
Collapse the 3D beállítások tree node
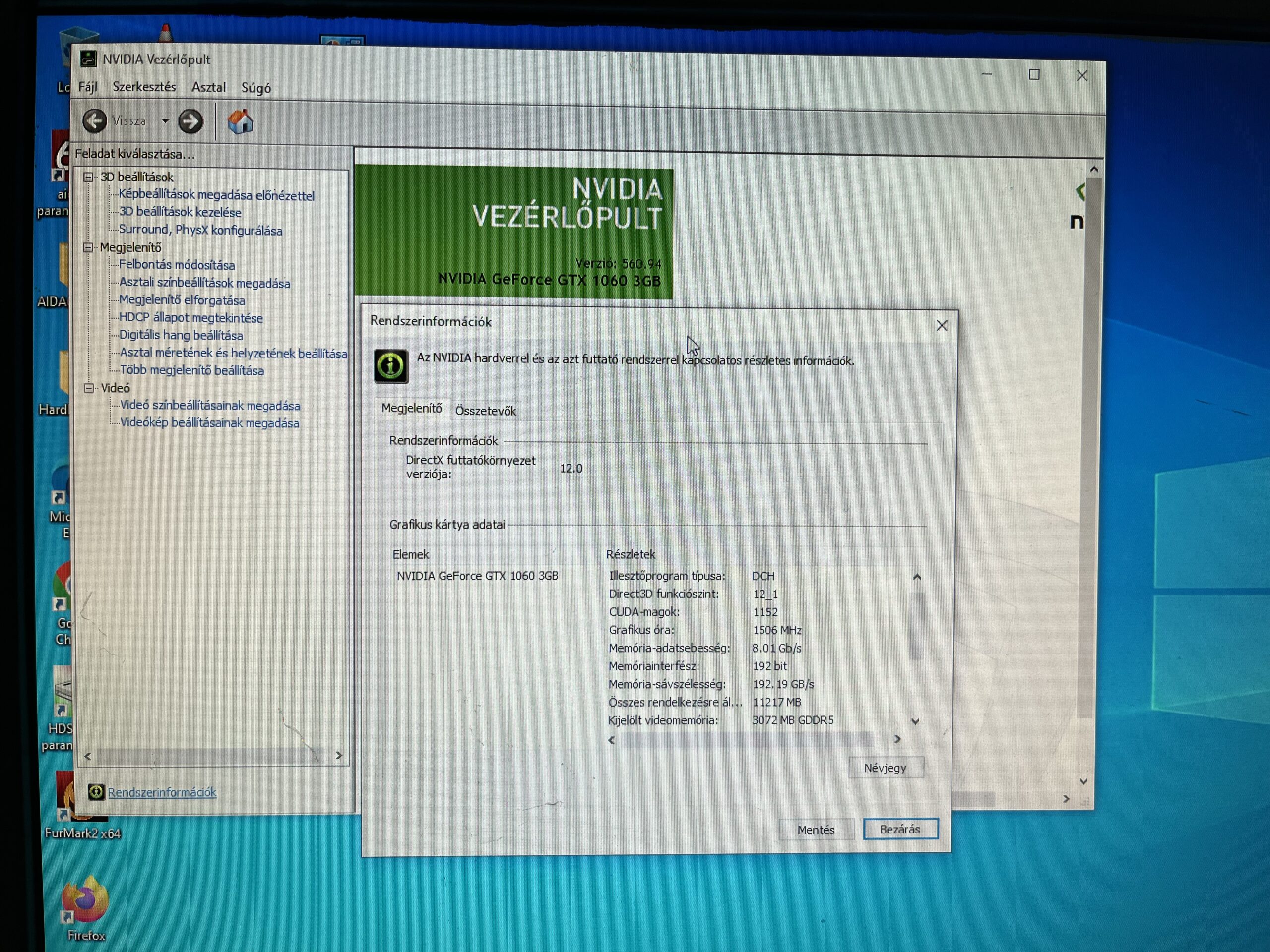(x=88, y=177)
